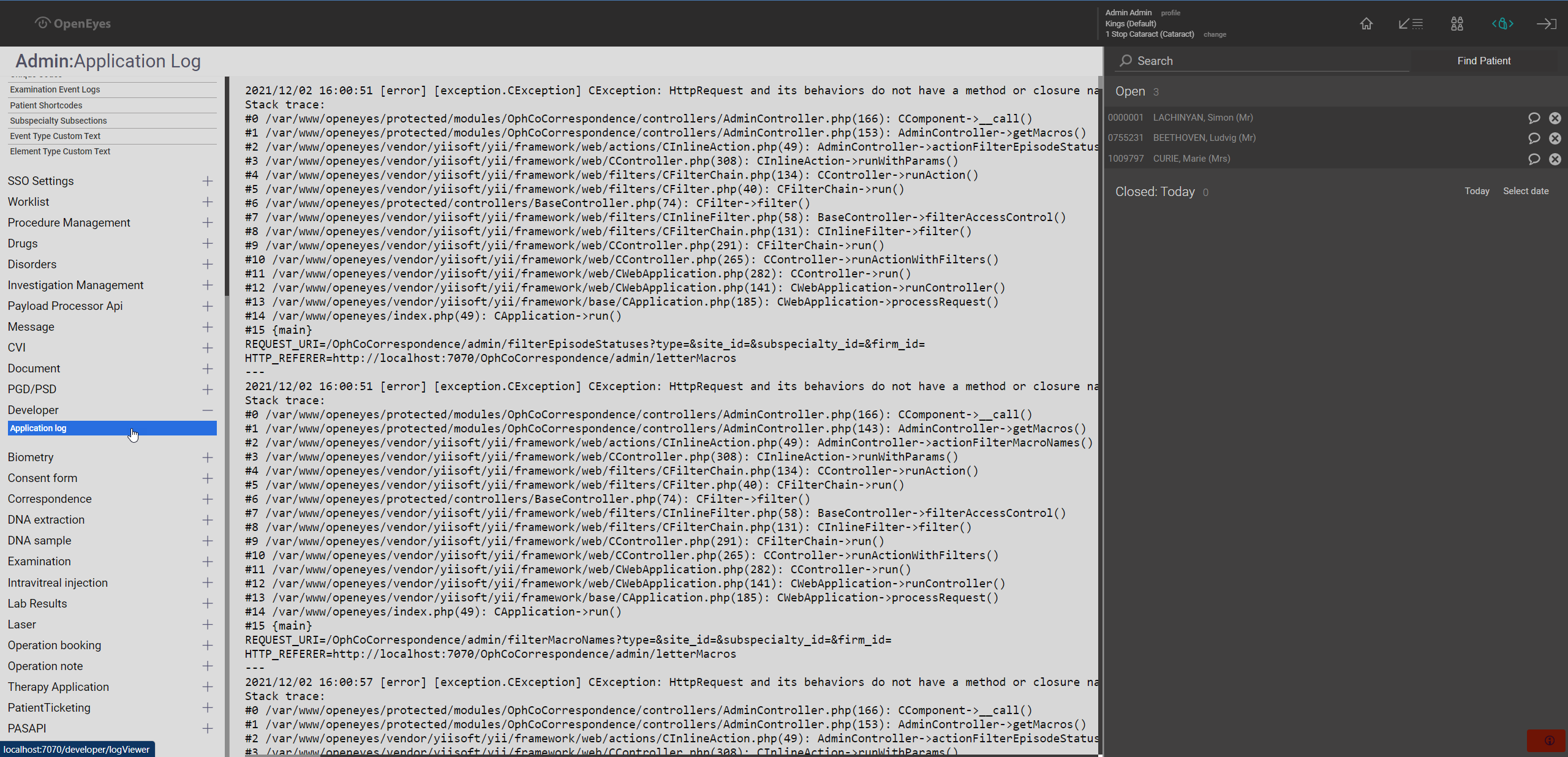Click comment icon for CURIE, Marie
1568x757 pixels.
tap(1534, 159)
